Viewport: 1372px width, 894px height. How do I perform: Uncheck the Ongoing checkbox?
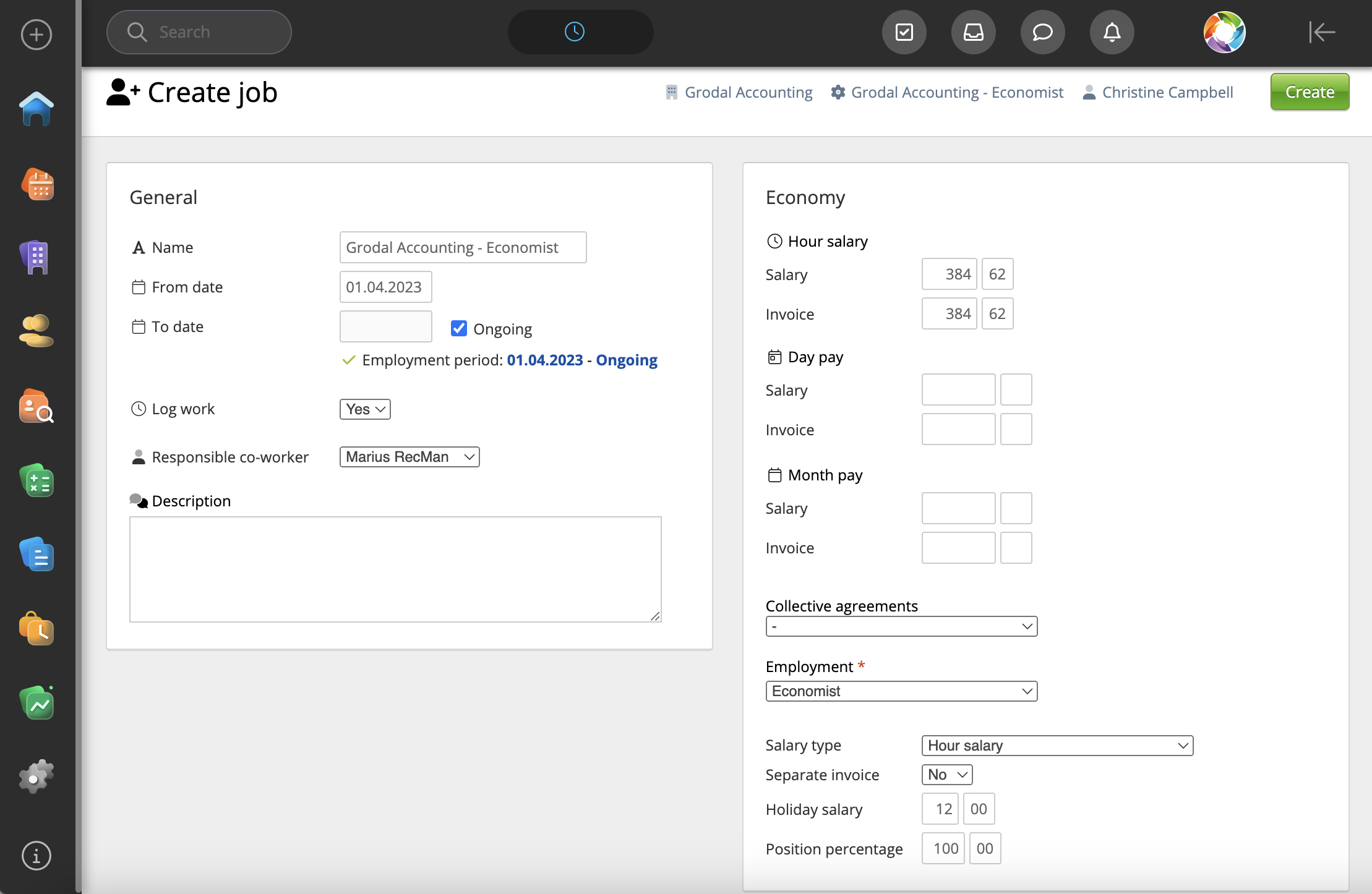pyautogui.click(x=458, y=328)
